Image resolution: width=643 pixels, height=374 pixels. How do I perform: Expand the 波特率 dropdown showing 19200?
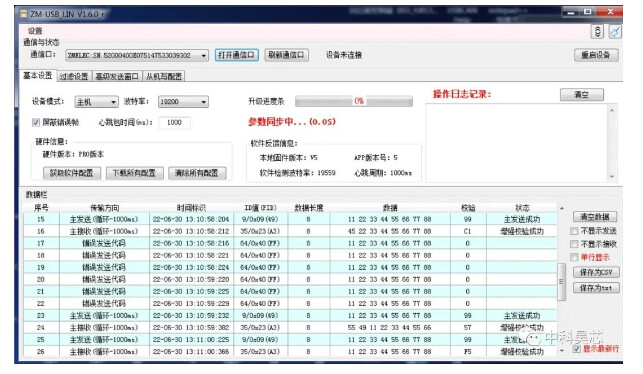click(x=183, y=102)
